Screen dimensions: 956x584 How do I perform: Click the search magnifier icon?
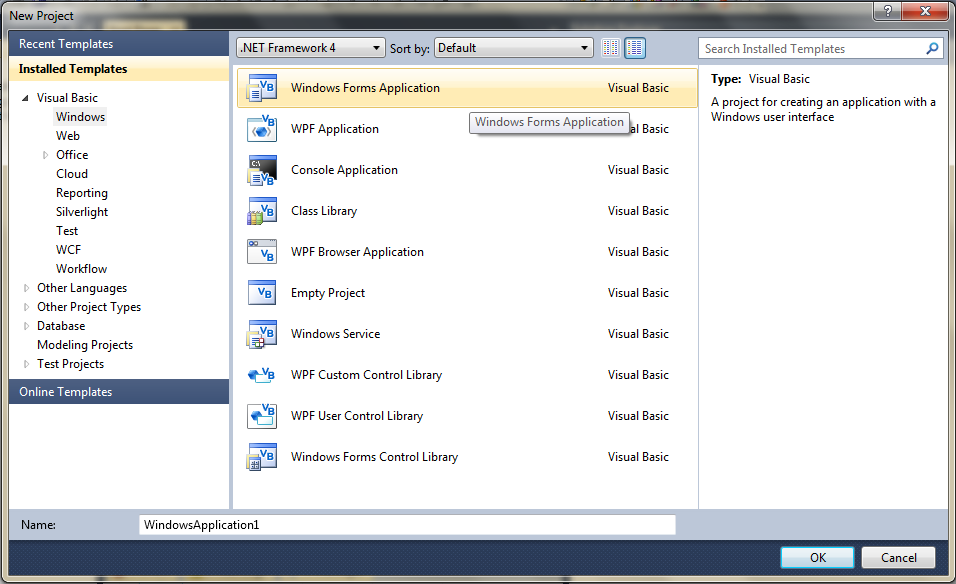[x=932, y=48]
